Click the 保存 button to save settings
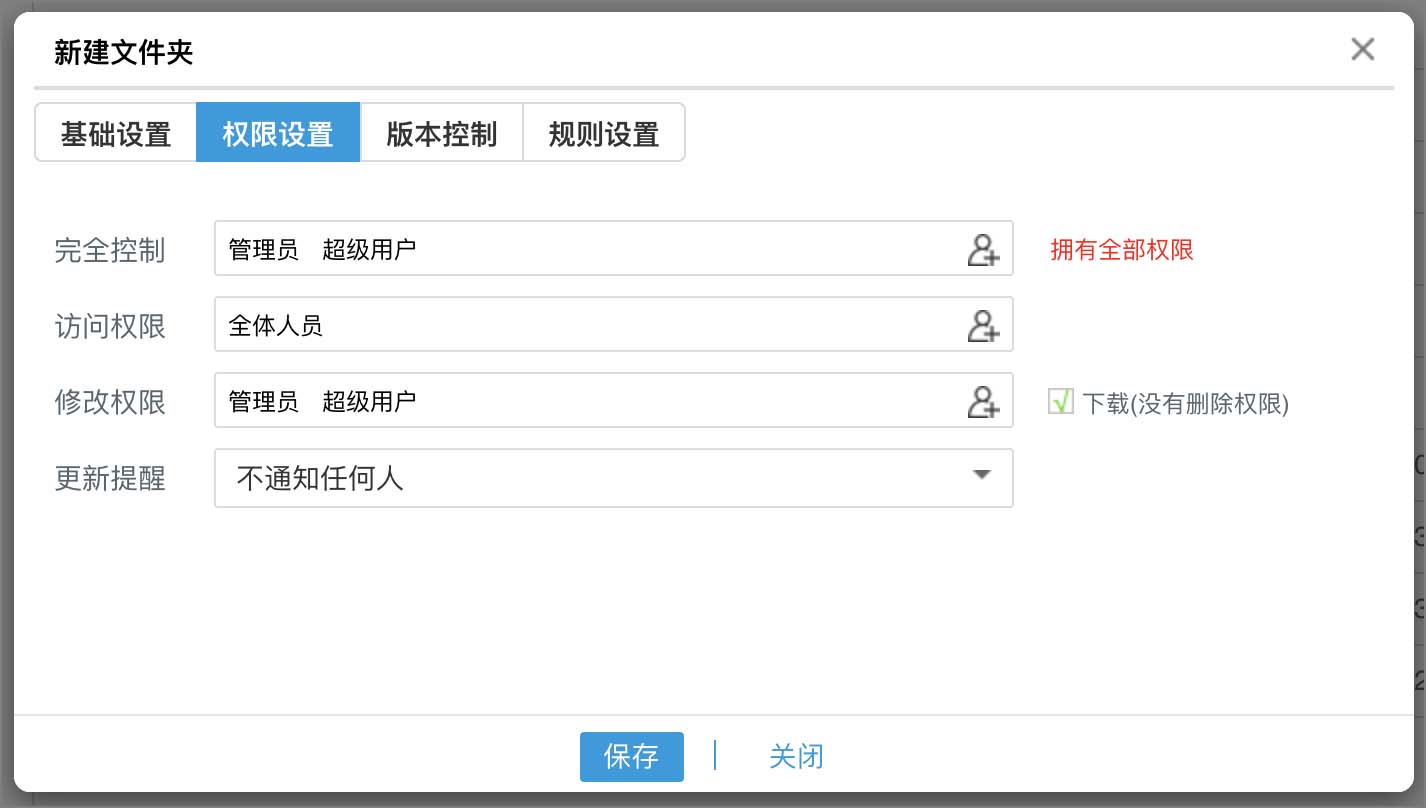Image resolution: width=1428 pixels, height=809 pixels. [631, 757]
